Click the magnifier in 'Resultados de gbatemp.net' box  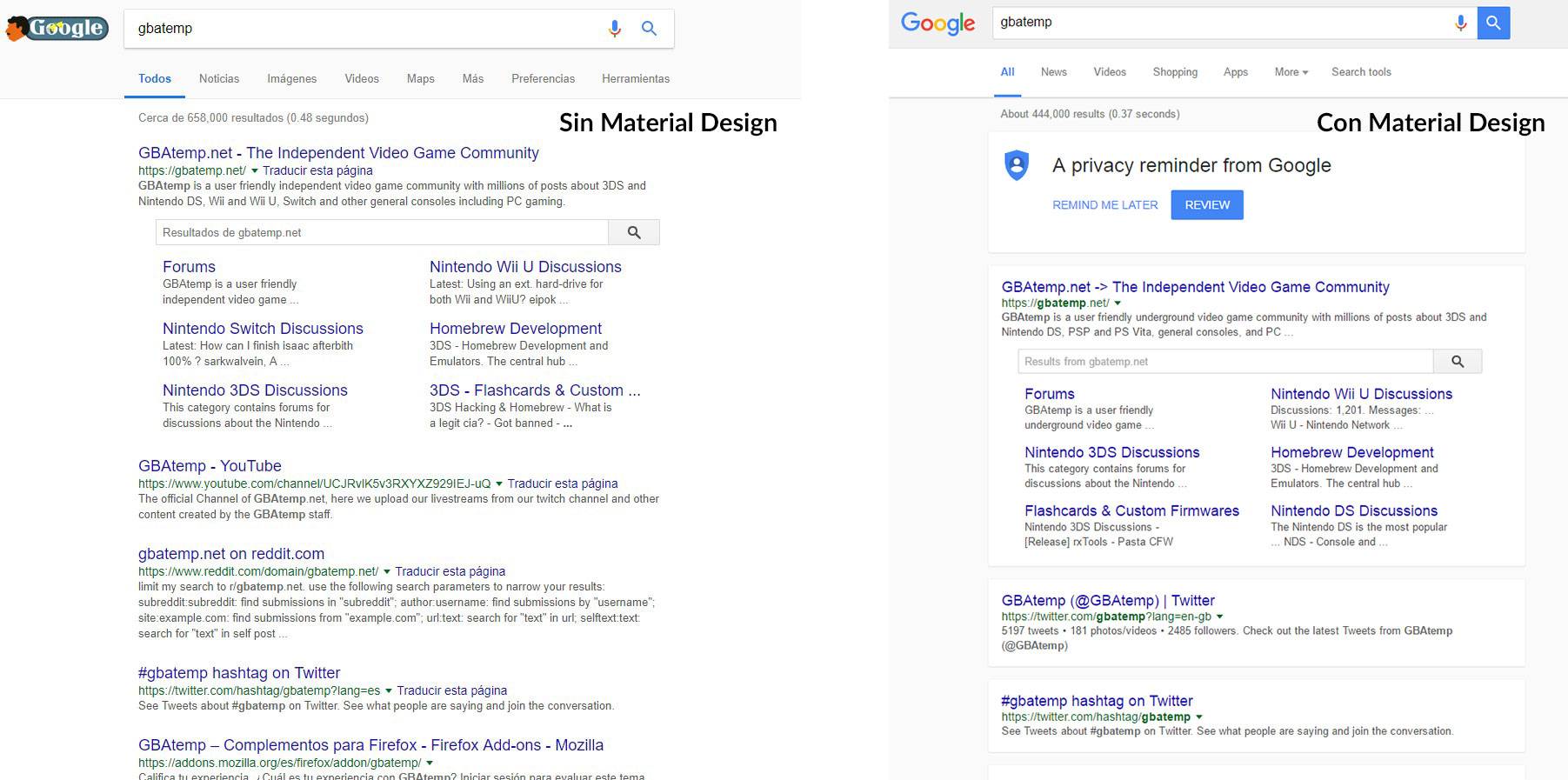[x=634, y=232]
